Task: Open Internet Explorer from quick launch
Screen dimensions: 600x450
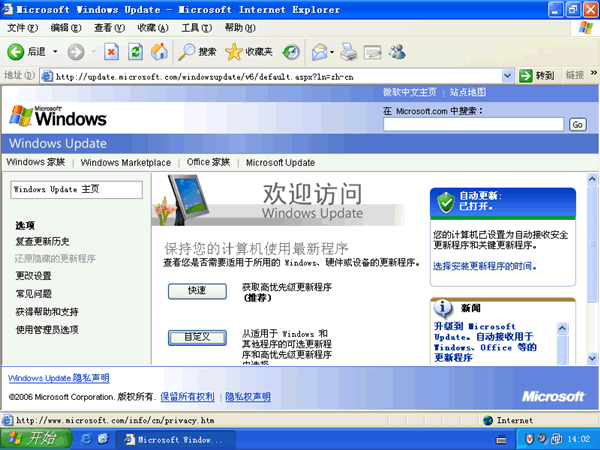Action: coord(86,439)
